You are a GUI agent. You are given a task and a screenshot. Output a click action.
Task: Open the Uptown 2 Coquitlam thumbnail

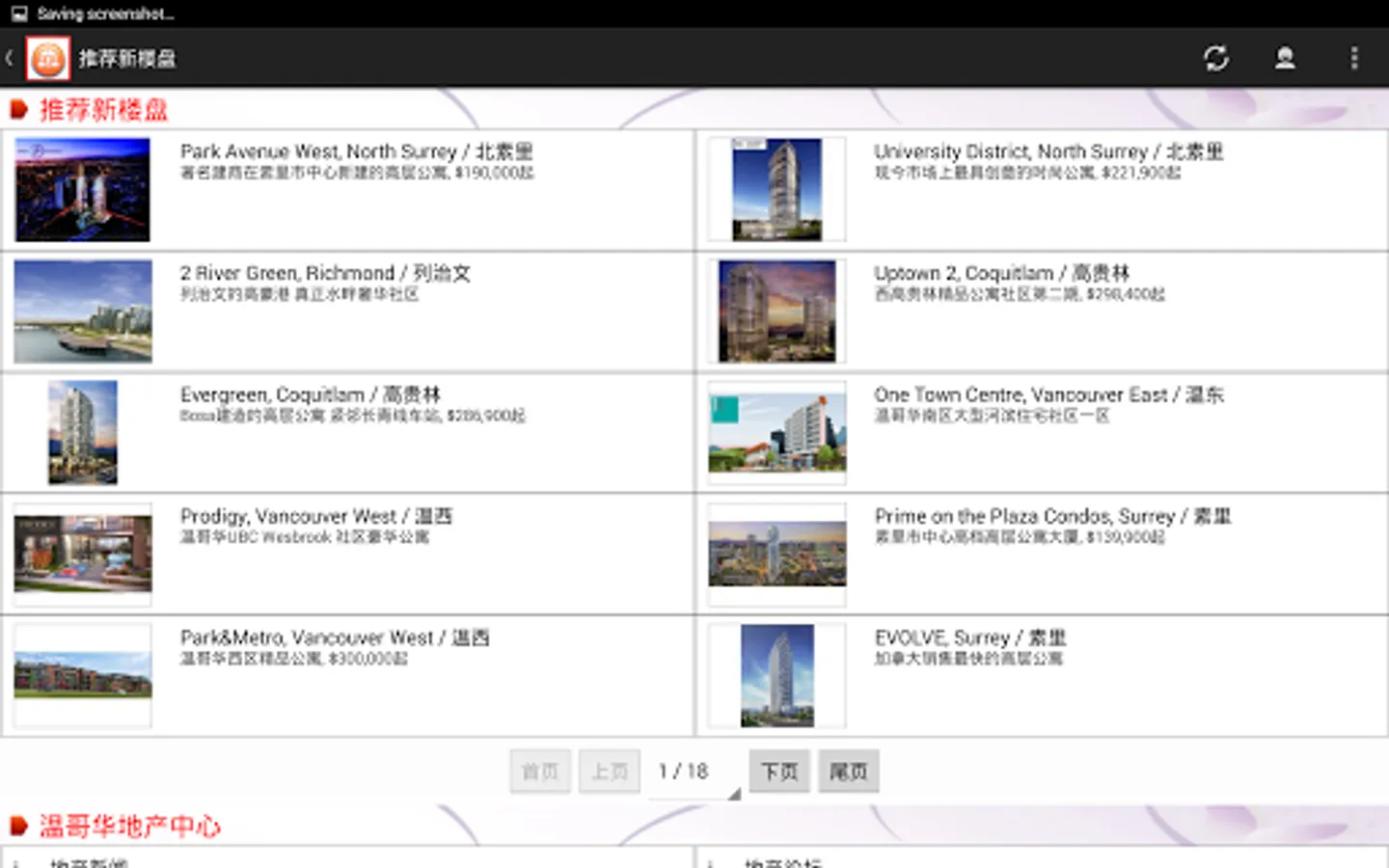tap(777, 311)
